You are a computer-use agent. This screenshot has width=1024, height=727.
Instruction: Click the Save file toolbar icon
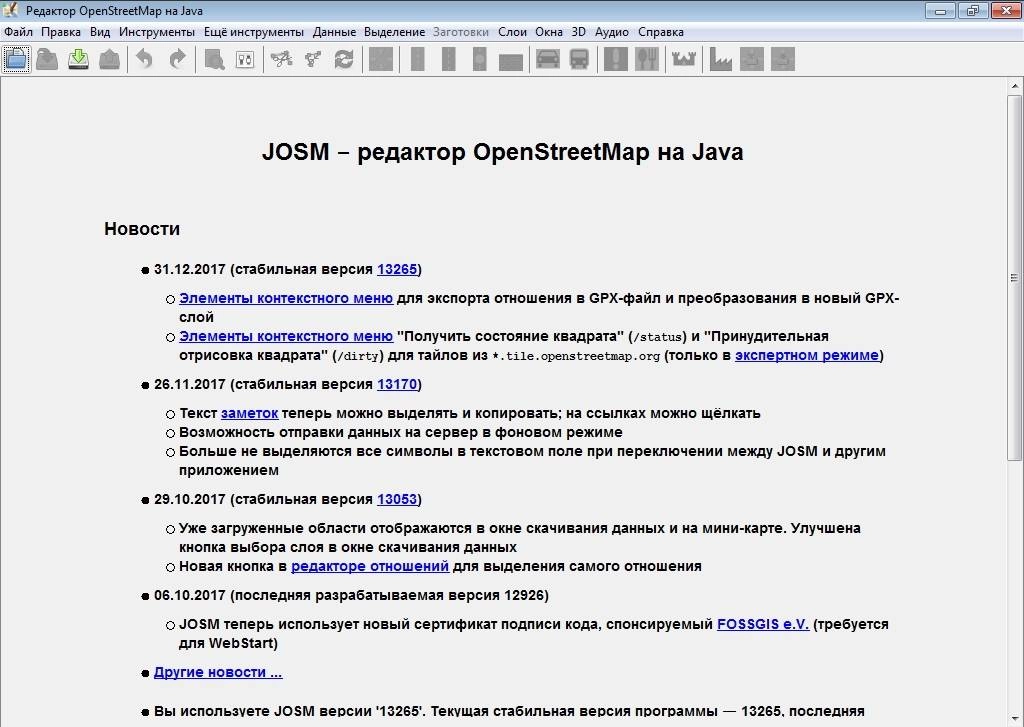pyautogui.click(x=47, y=59)
